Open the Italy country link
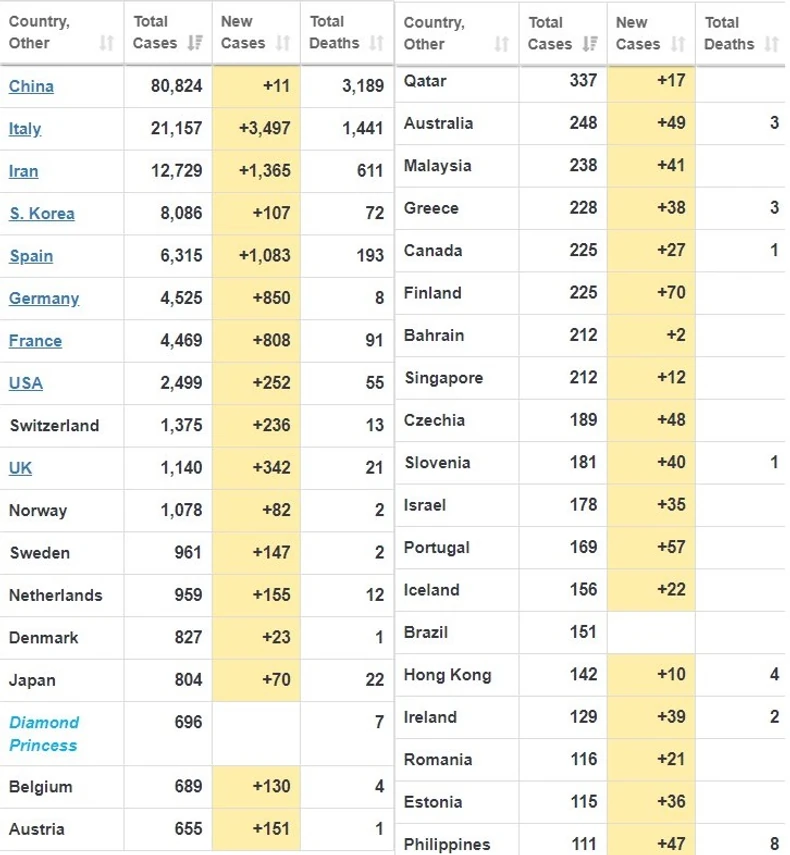 coord(25,129)
